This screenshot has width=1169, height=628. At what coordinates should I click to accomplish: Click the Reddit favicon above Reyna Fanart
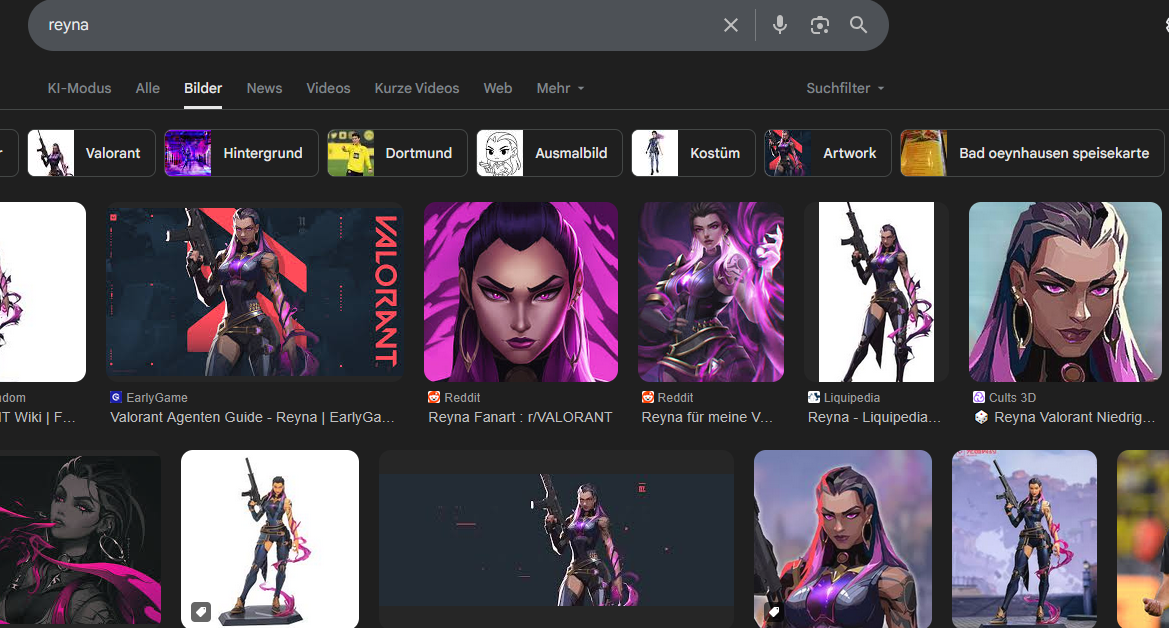tap(434, 397)
